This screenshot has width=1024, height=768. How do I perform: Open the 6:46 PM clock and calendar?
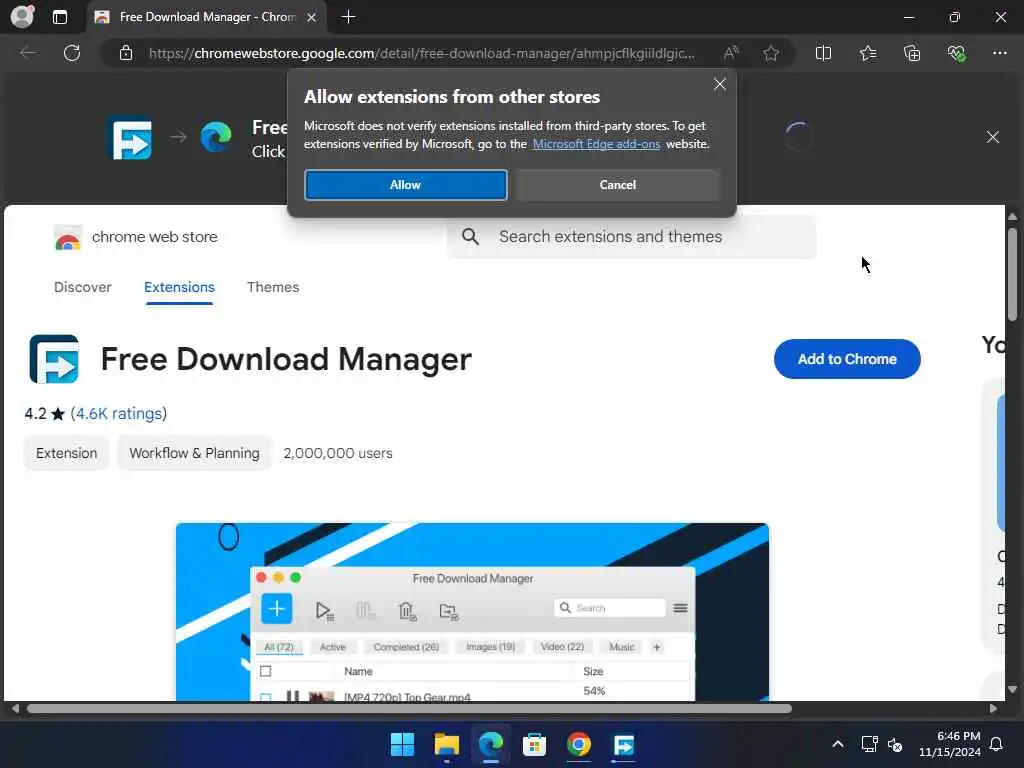point(950,744)
